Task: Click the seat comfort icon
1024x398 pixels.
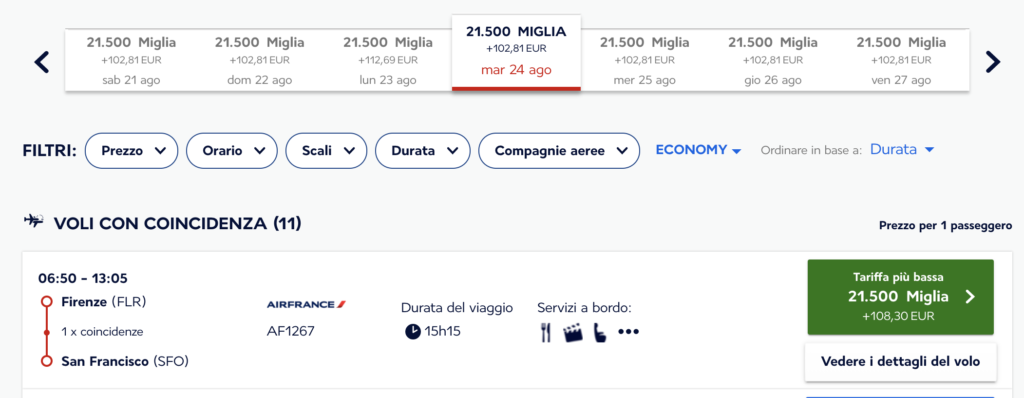Action: click(600, 333)
